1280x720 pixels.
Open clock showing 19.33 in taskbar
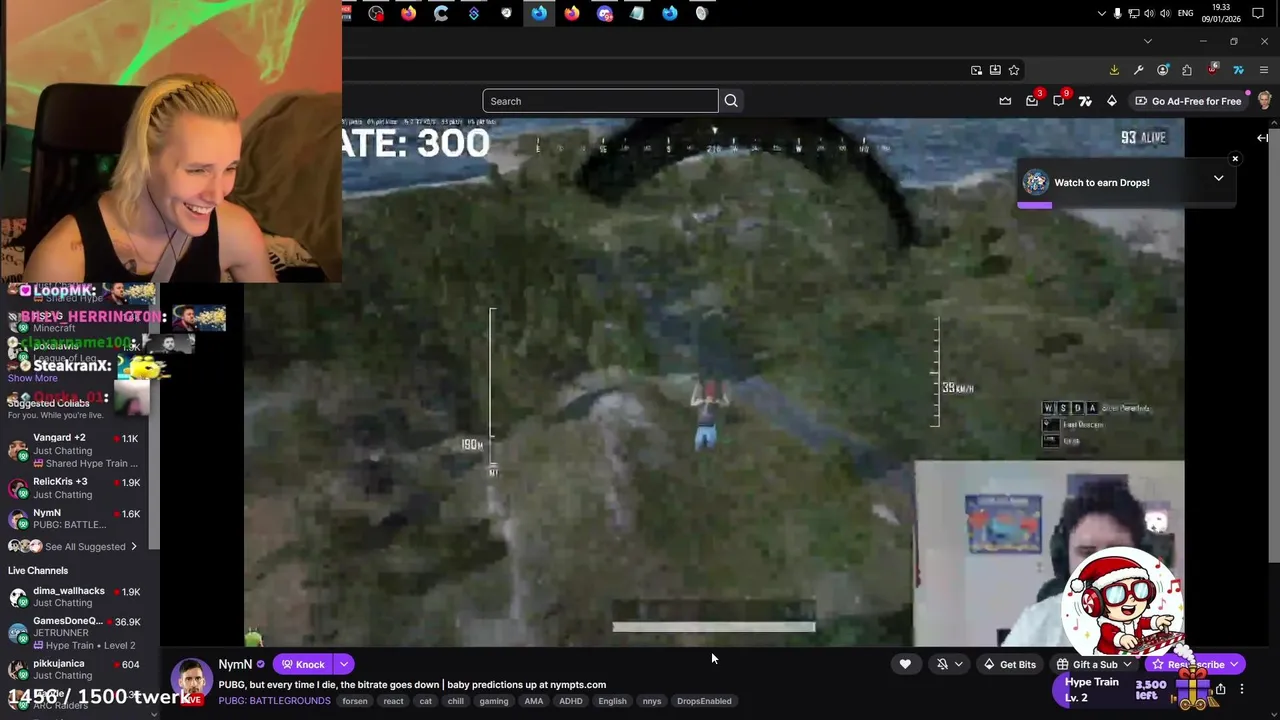1220,13
